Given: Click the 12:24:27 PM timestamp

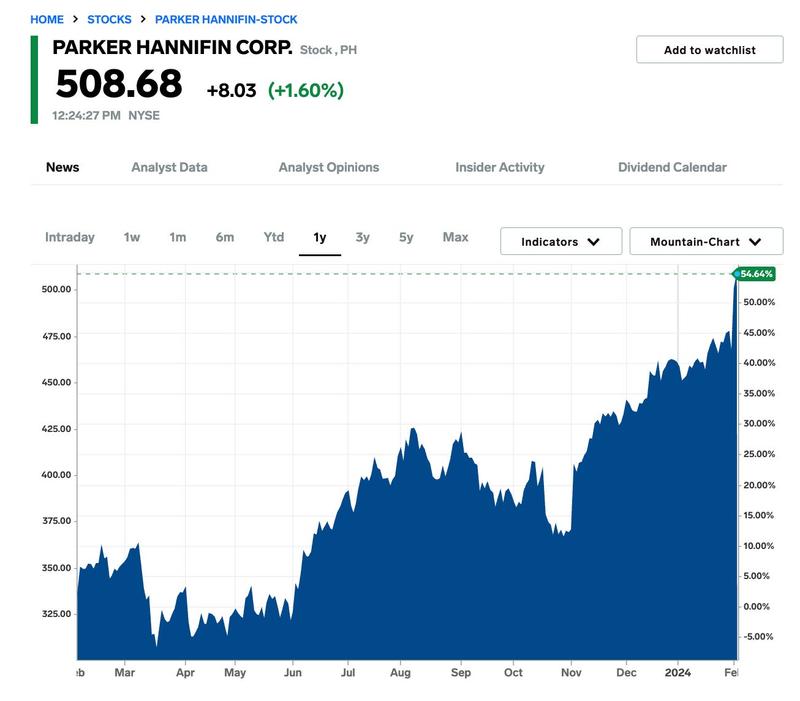Looking at the screenshot, I should point(86,115).
